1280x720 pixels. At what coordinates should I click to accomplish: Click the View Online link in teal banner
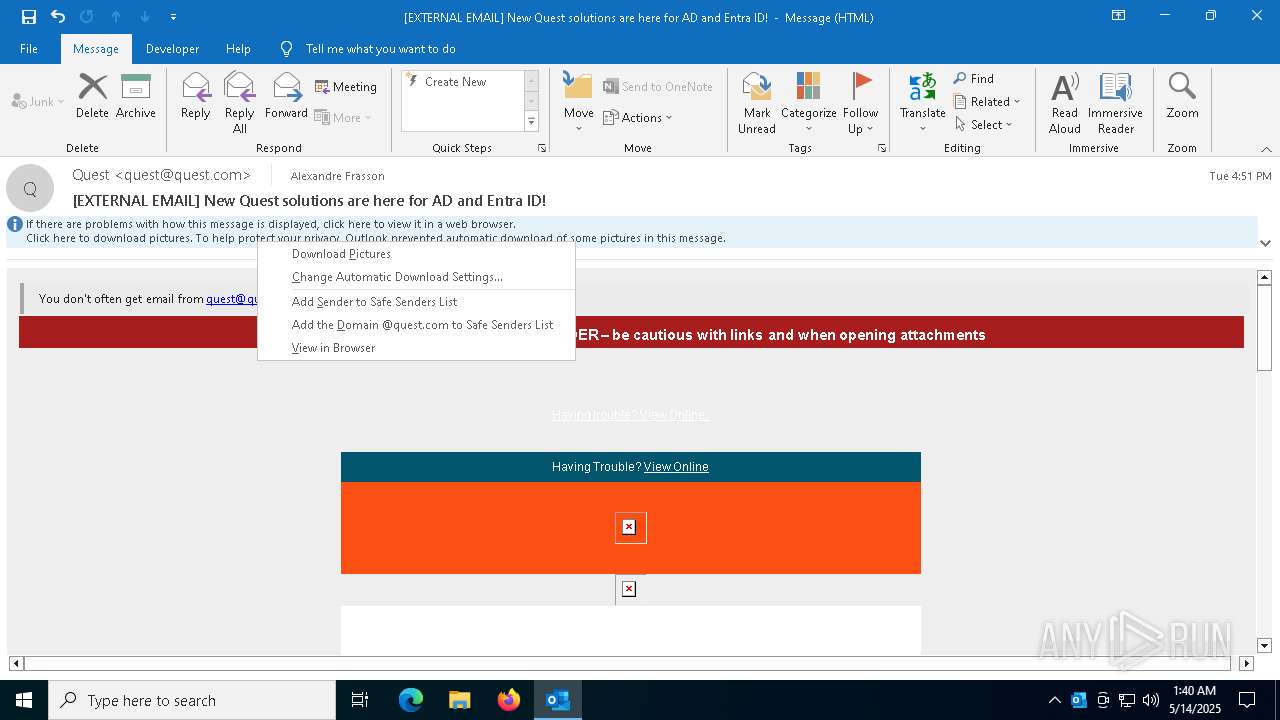point(676,467)
